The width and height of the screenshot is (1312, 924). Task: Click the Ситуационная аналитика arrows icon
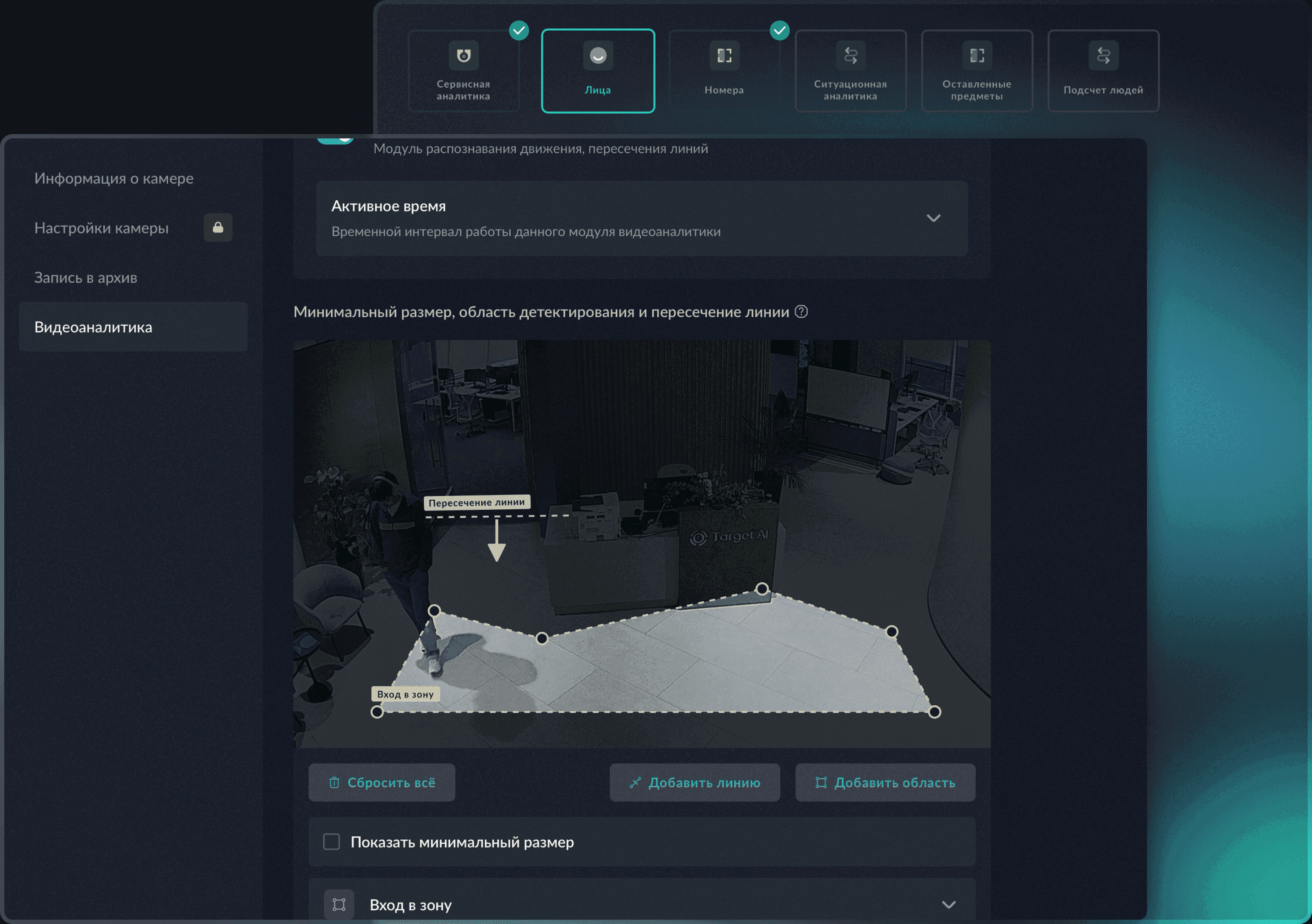[x=850, y=55]
